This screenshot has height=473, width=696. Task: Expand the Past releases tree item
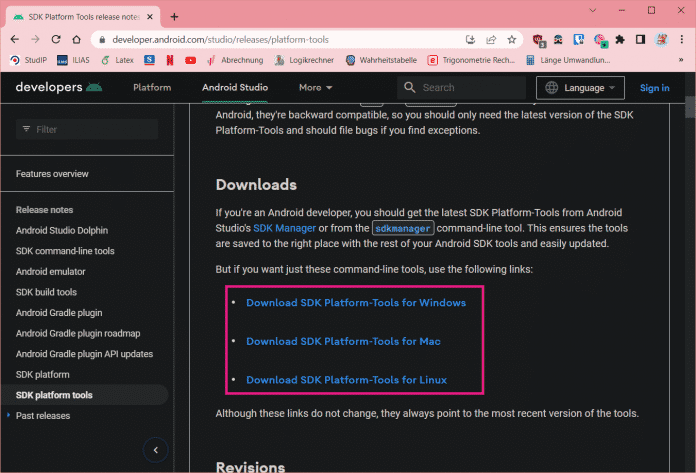[9, 414]
